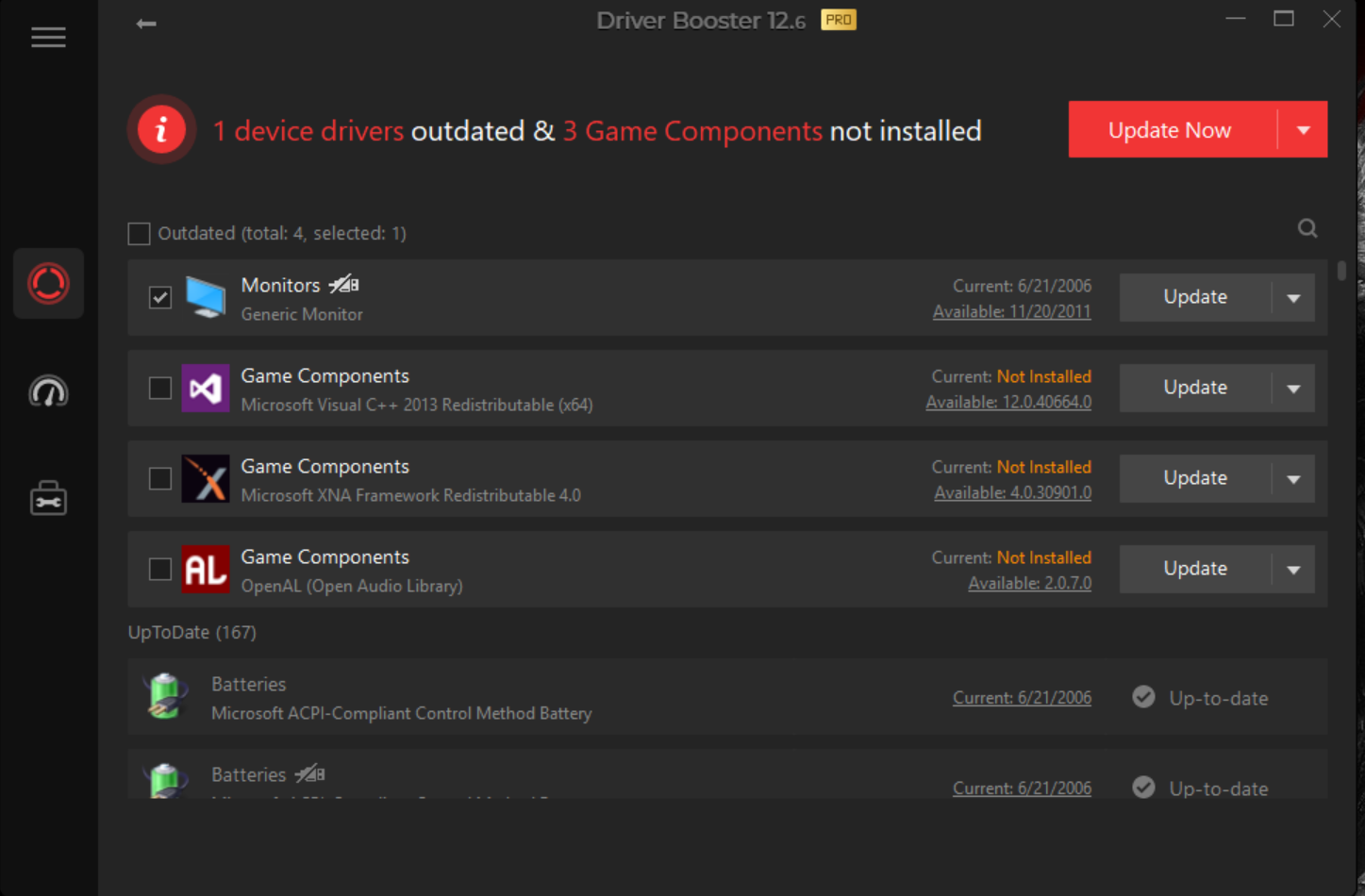1365x896 pixels.
Task: Select the Generic Monitor row text
Action: [302, 314]
